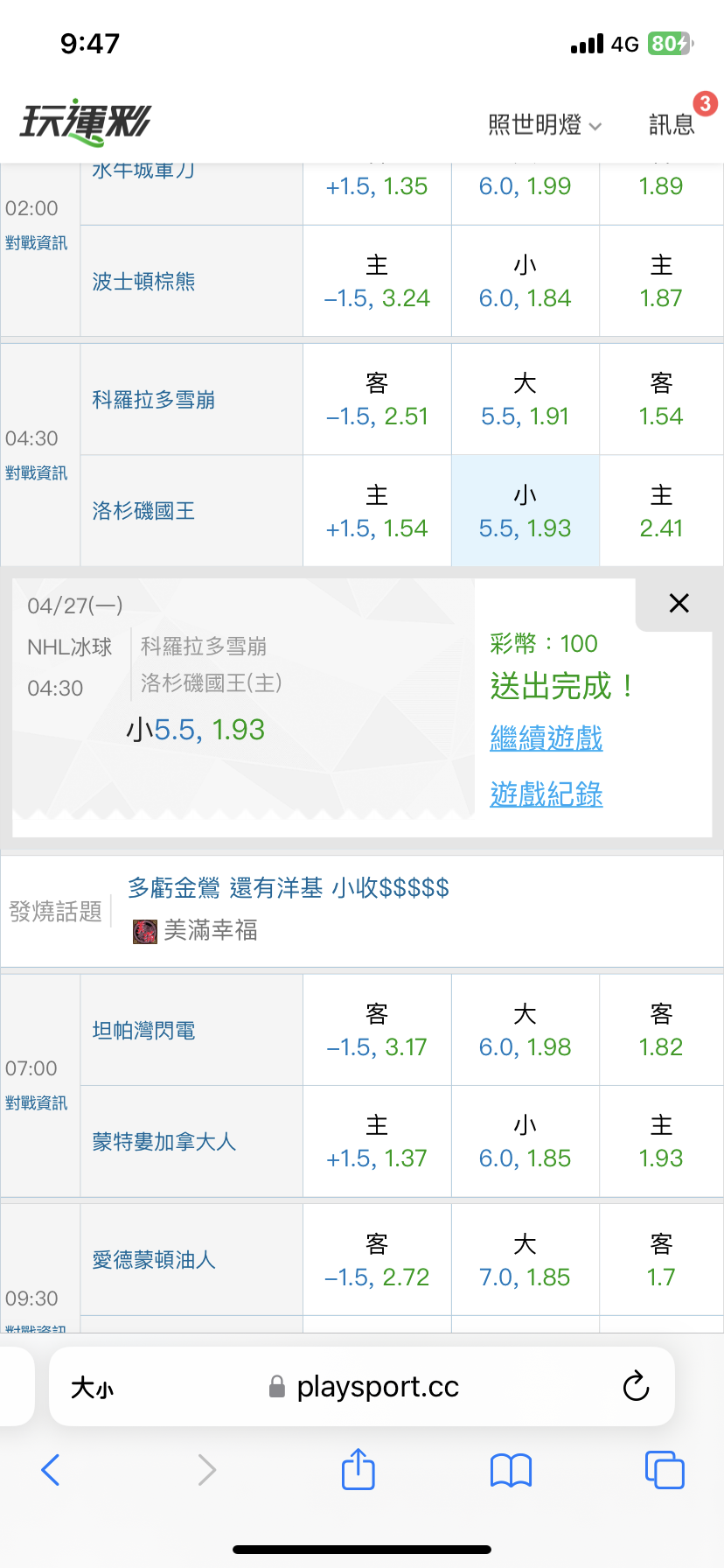
Task: Expand the 照世明燈 account dropdown
Action: point(544,125)
